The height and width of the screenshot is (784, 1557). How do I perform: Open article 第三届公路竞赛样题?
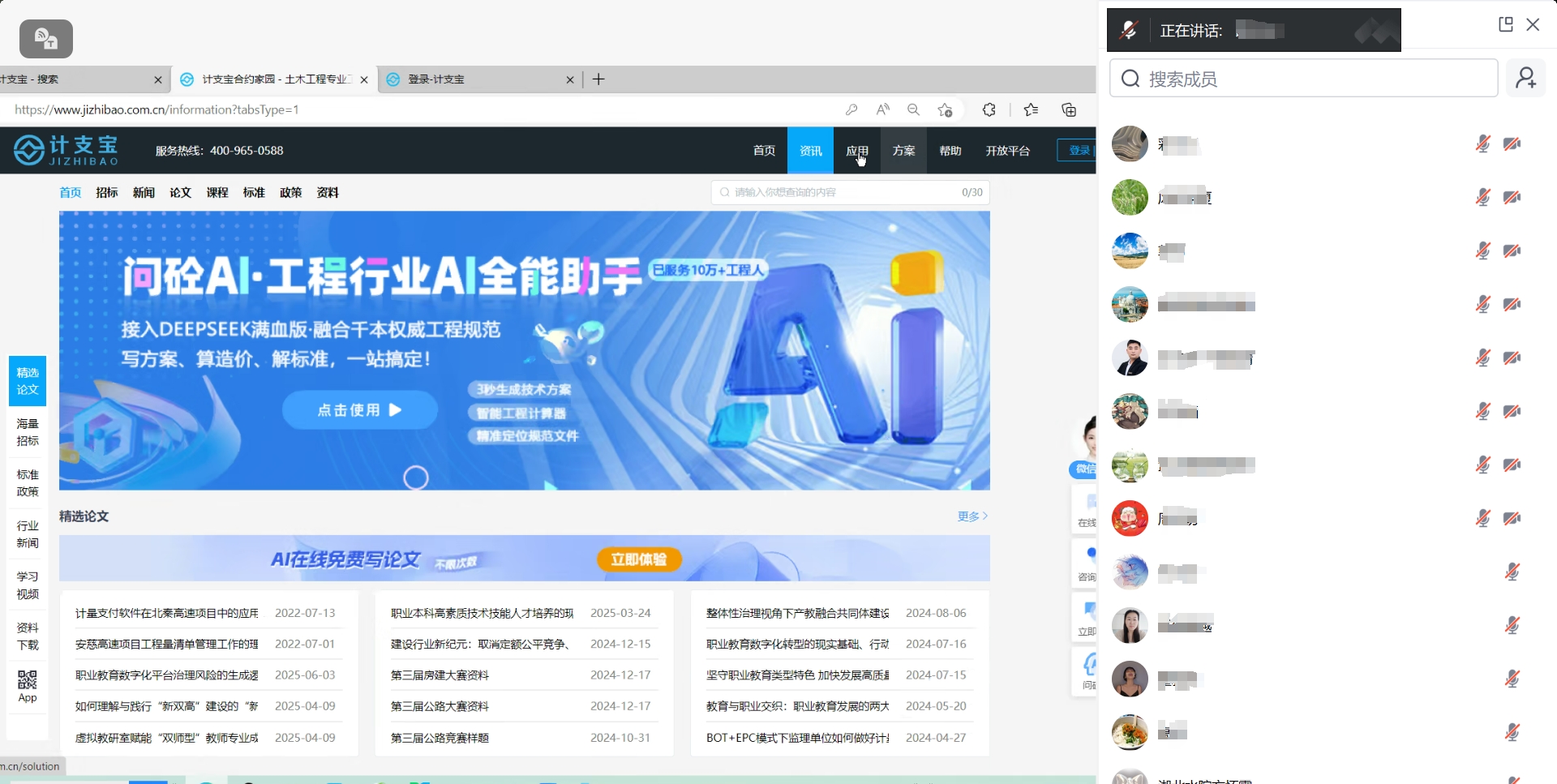tap(440, 739)
